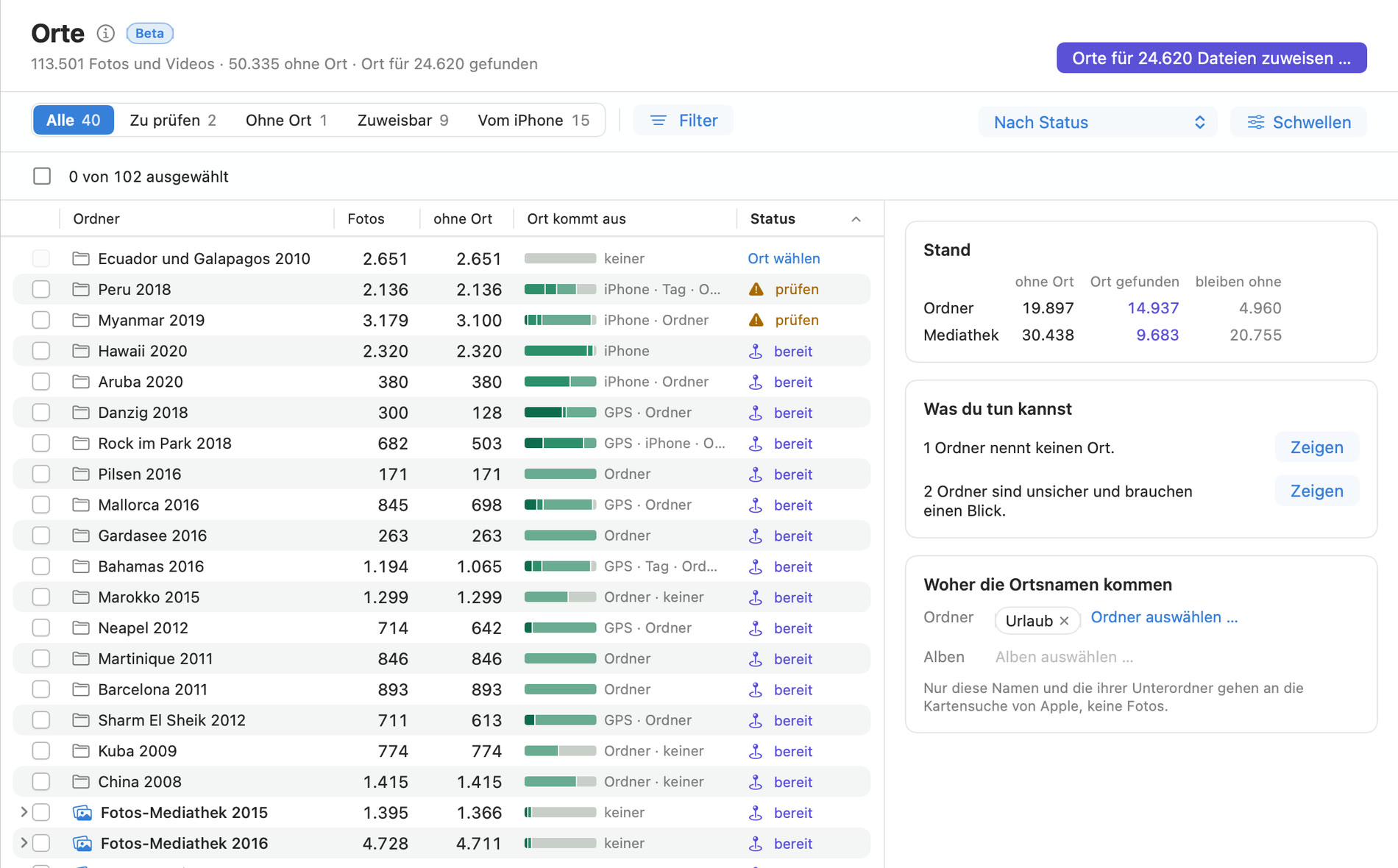Expand the Fotos-Mediathek 2016 row
The width and height of the screenshot is (1398, 868).
point(24,843)
